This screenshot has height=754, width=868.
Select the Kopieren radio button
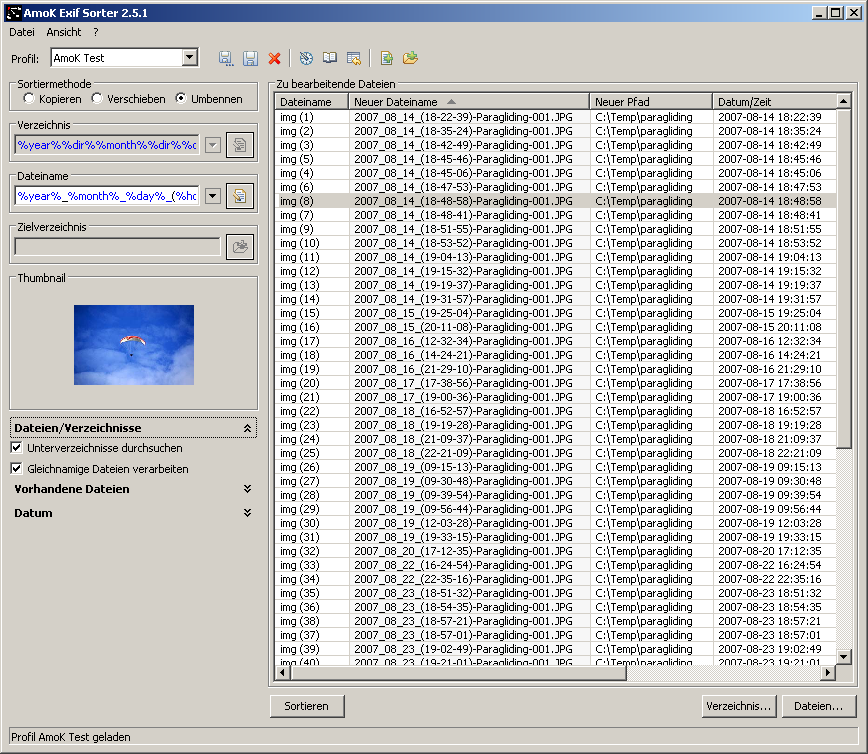[x=29, y=99]
